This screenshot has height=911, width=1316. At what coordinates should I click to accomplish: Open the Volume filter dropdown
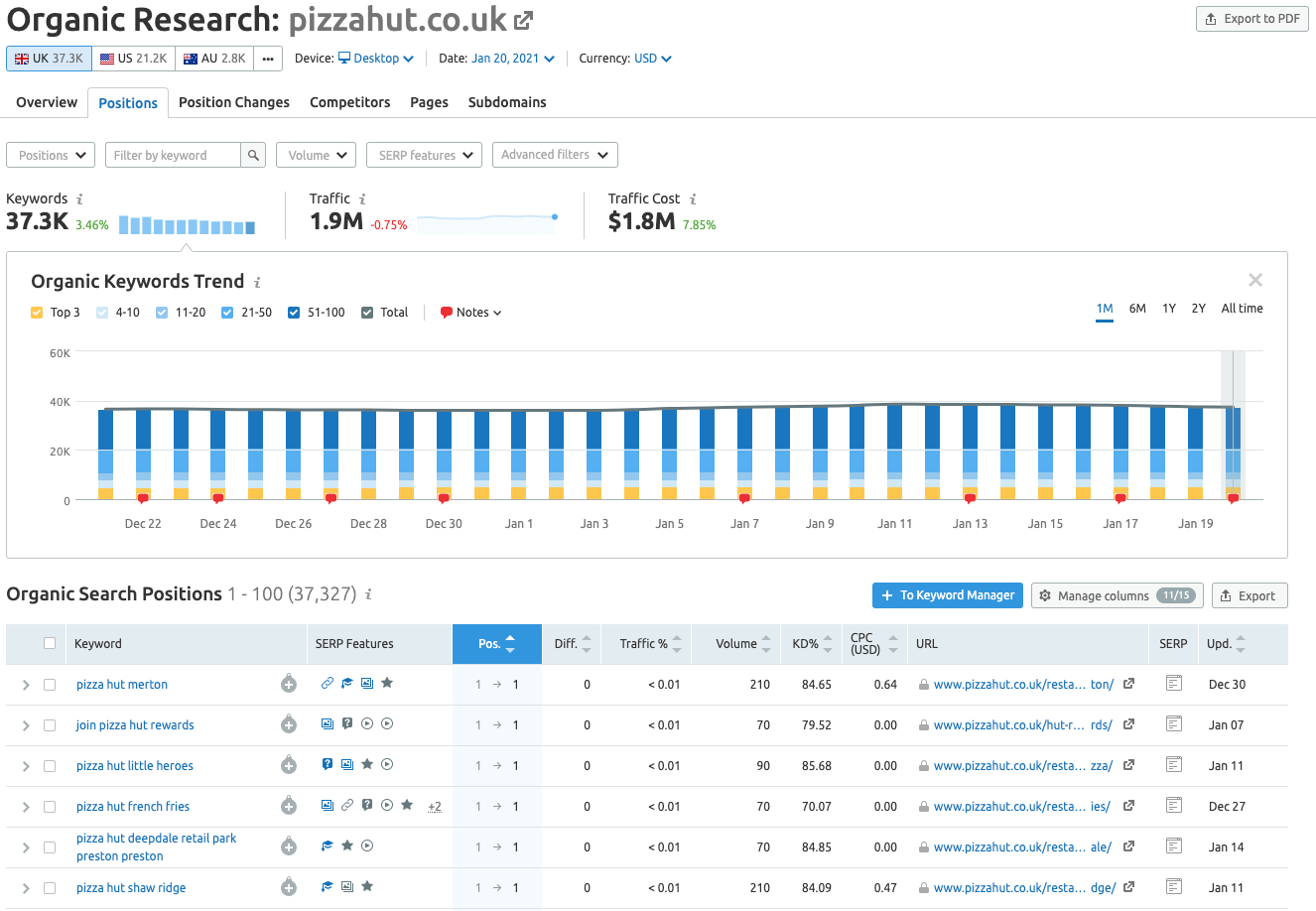point(316,155)
